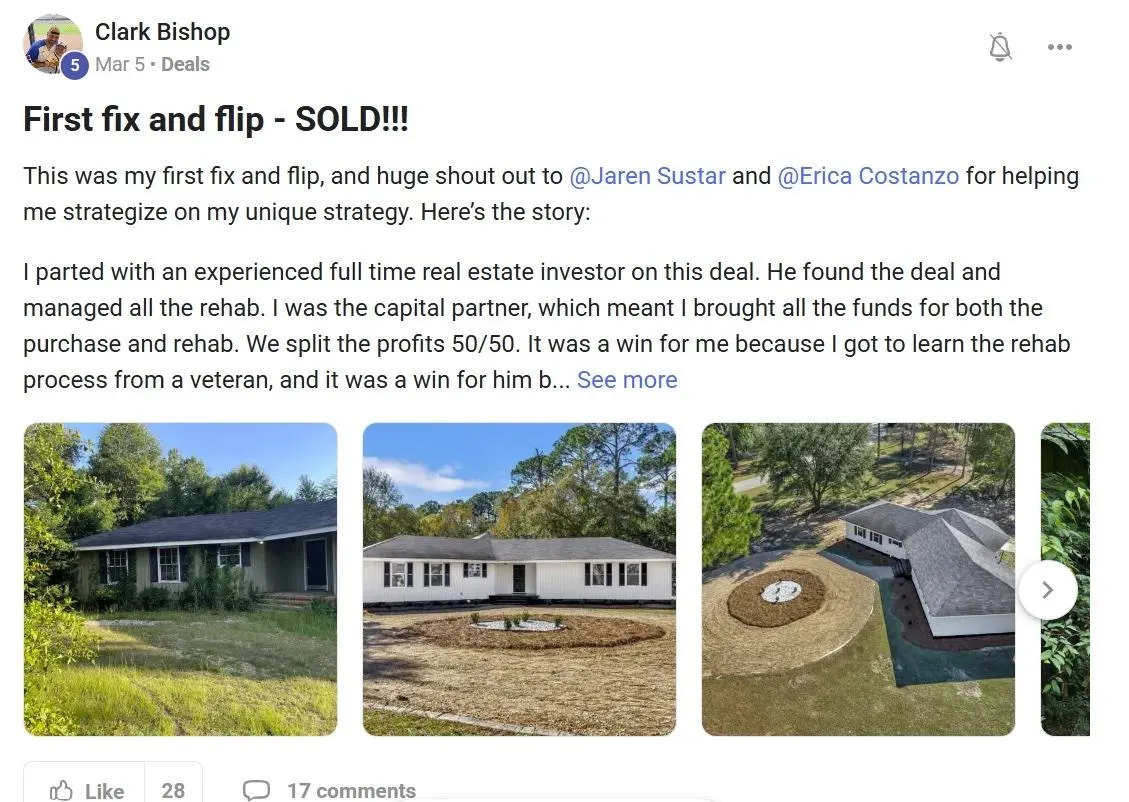Open the 17 comments link
Screen dimensions: 1129x802
pyautogui.click(x=351, y=790)
